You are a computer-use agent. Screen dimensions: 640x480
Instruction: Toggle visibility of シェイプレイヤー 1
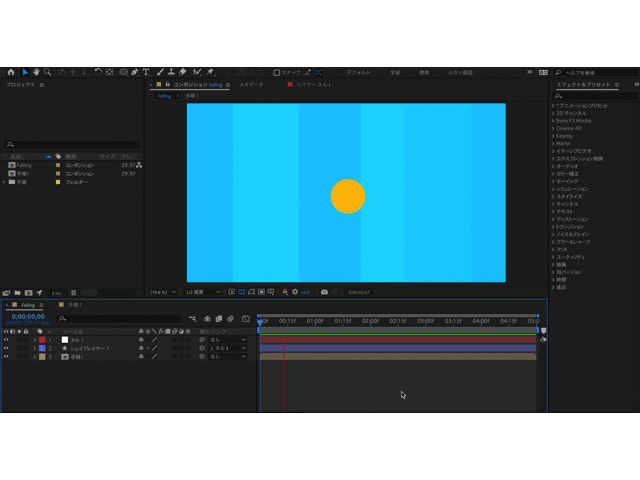[x=6, y=348]
